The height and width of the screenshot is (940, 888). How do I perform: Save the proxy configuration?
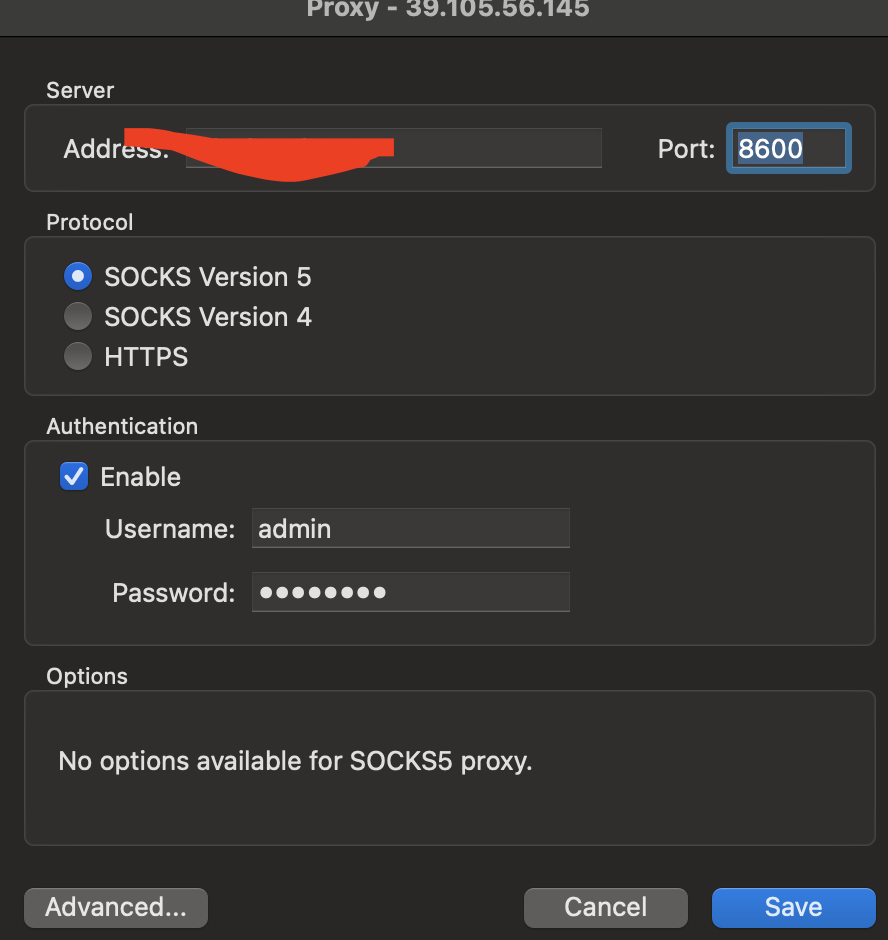click(793, 908)
